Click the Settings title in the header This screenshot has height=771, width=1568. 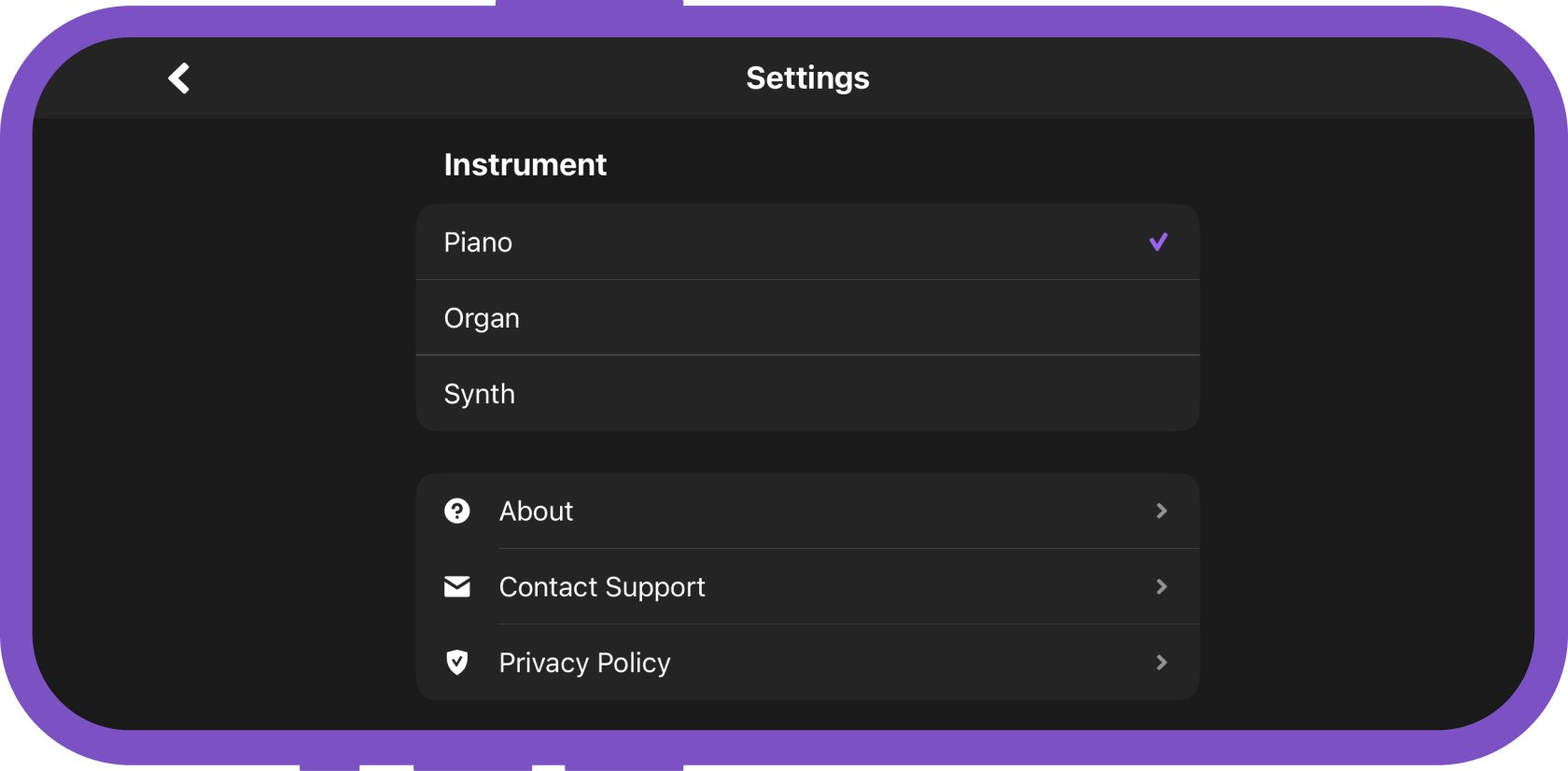point(807,78)
